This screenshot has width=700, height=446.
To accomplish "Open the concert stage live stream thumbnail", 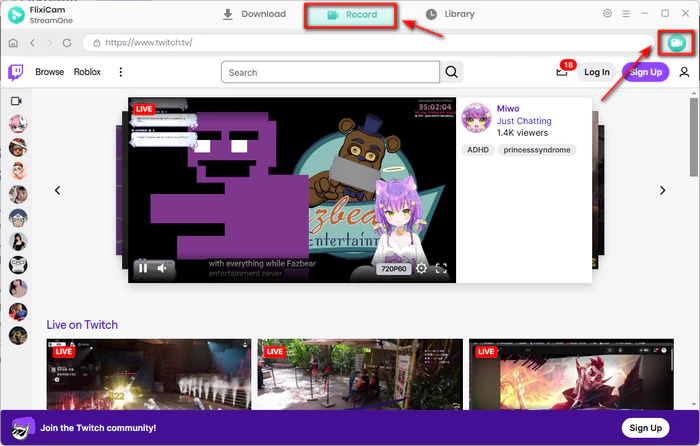I will 149,374.
